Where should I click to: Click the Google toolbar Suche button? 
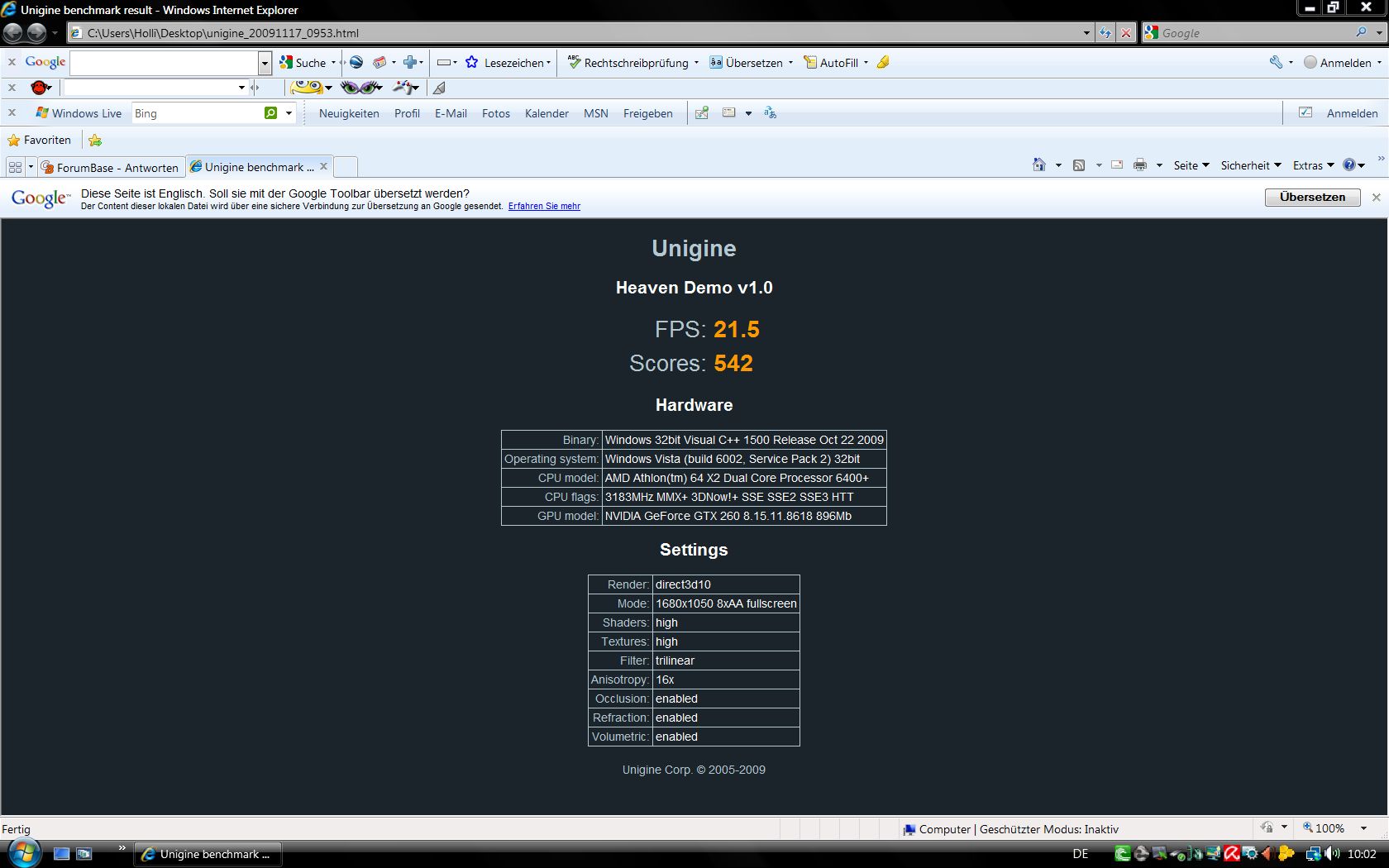tap(303, 63)
